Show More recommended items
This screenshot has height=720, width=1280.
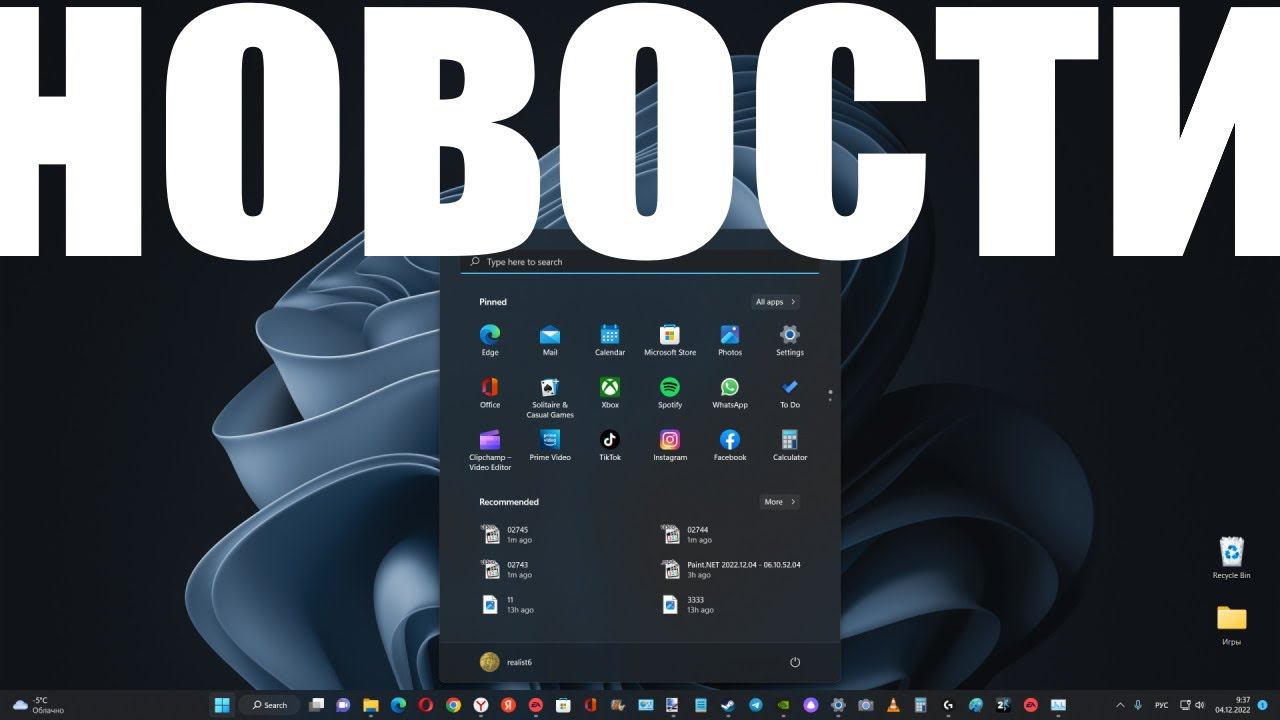click(x=780, y=502)
